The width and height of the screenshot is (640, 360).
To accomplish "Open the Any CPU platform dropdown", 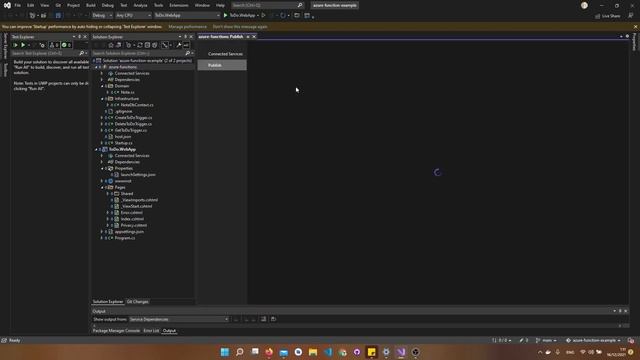I will [133, 15].
